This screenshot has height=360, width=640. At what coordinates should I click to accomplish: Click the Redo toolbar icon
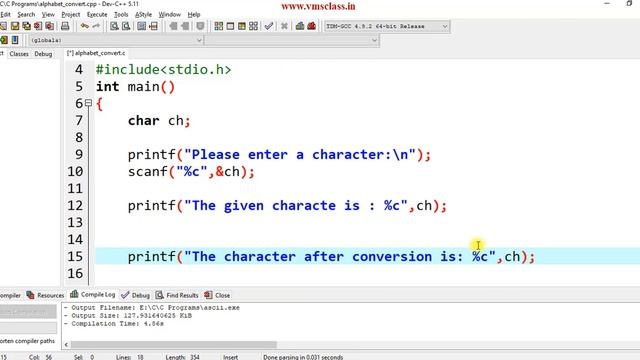click(x=96, y=26)
